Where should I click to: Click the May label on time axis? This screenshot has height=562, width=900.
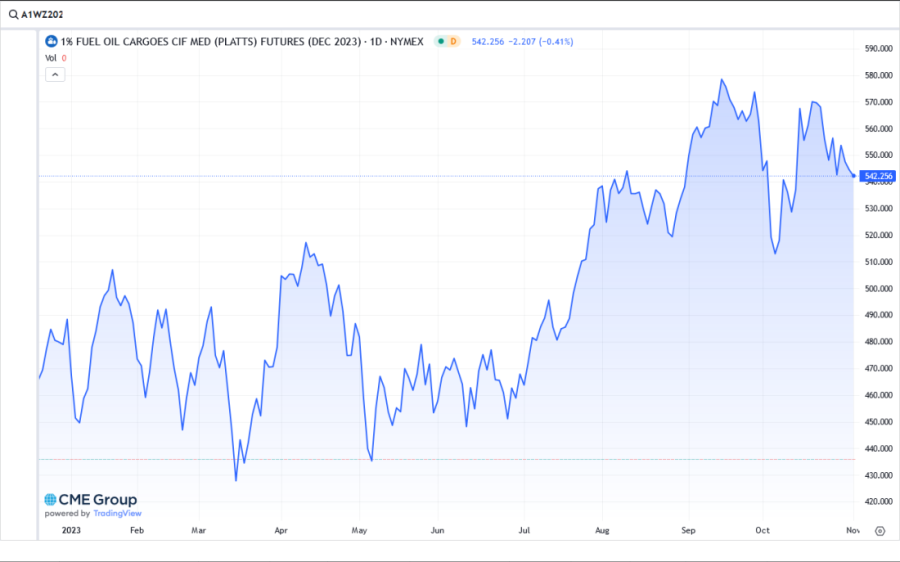click(x=360, y=531)
